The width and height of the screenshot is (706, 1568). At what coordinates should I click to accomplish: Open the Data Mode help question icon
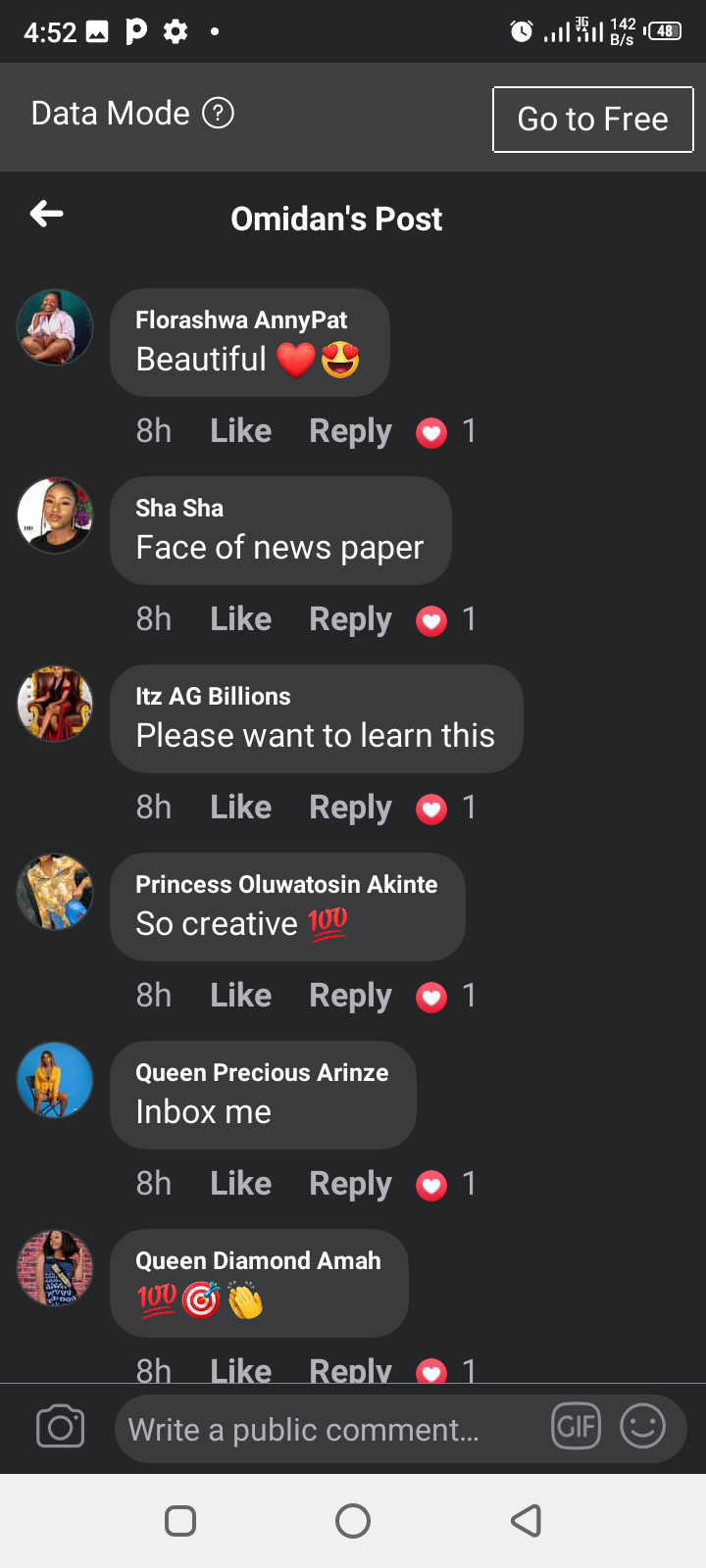pos(218,114)
